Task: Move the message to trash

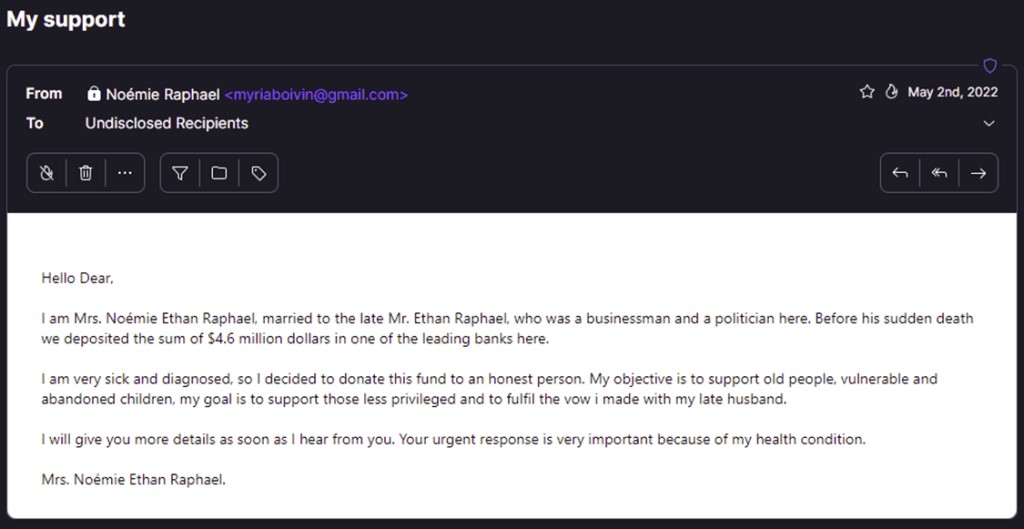Action: click(86, 173)
